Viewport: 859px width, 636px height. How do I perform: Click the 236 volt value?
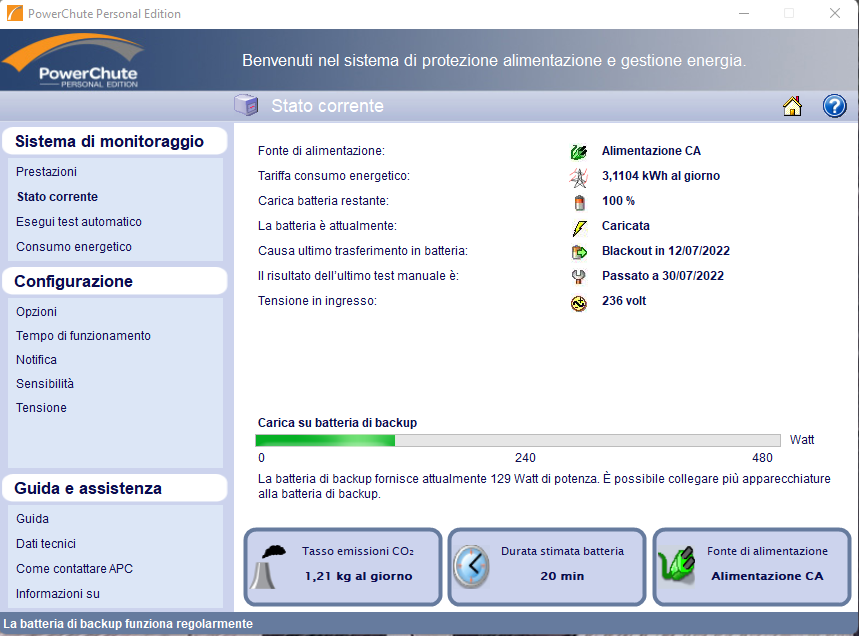click(x=624, y=301)
